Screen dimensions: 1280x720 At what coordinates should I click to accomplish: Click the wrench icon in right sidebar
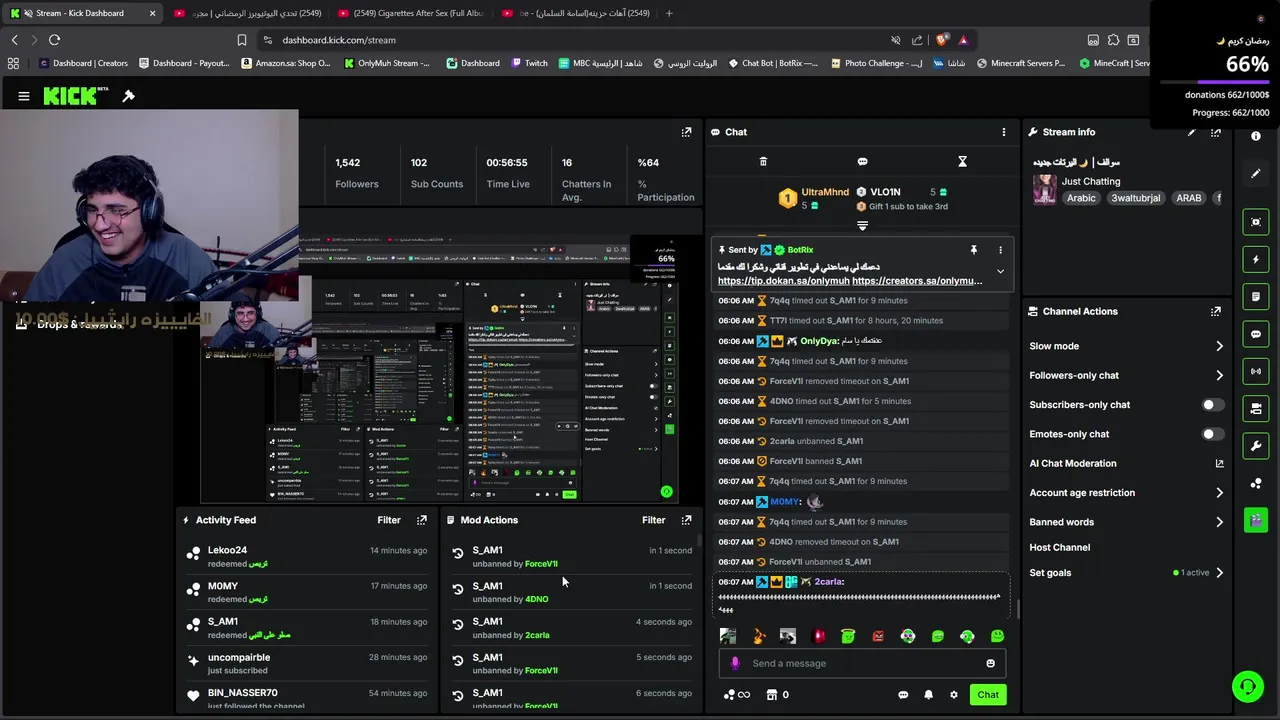(x=1256, y=446)
